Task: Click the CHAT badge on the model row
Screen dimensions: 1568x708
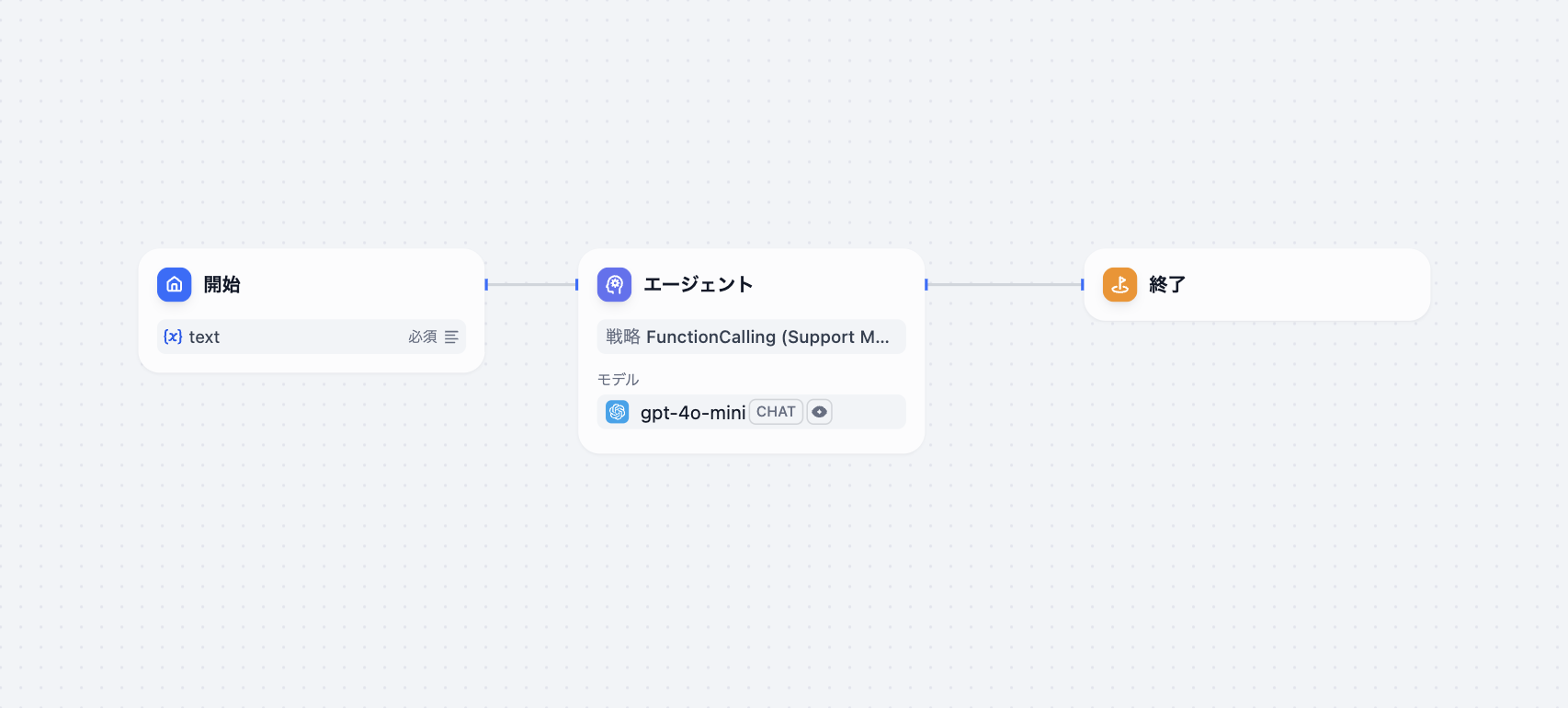Action: point(776,412)
